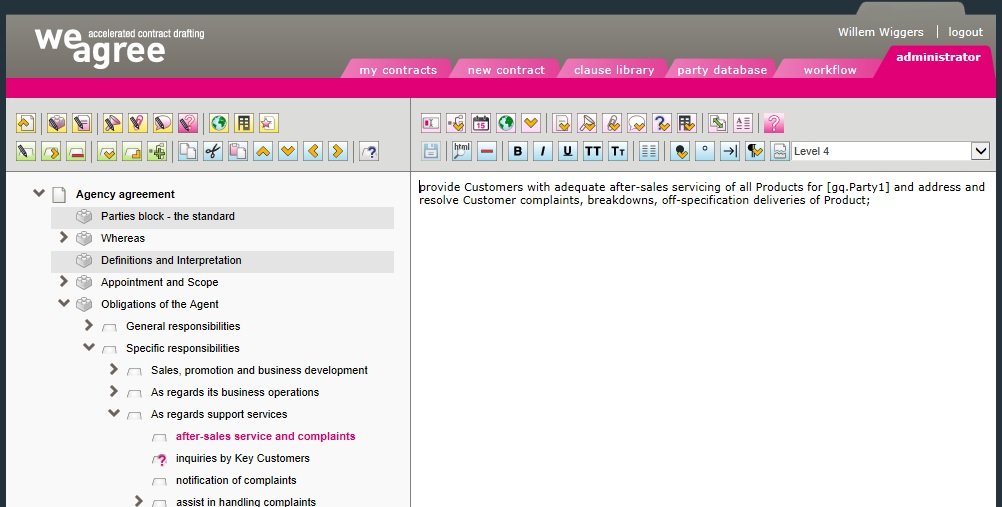
Task: Select 'inquiries by Key Customers' clause
Action: pos(242,458)
